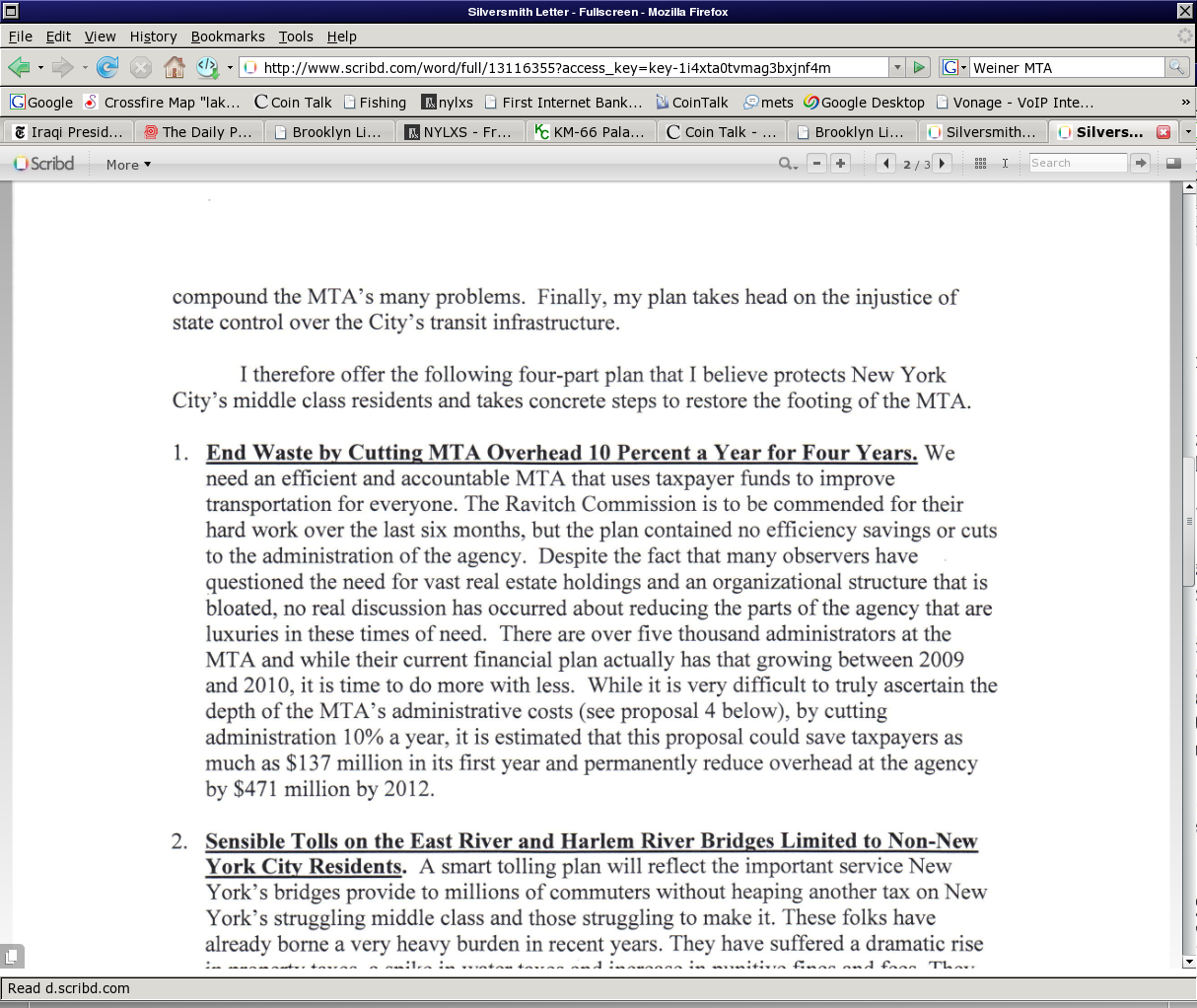Go to next page of the document

pyautogui.click(x=943, y=164)
